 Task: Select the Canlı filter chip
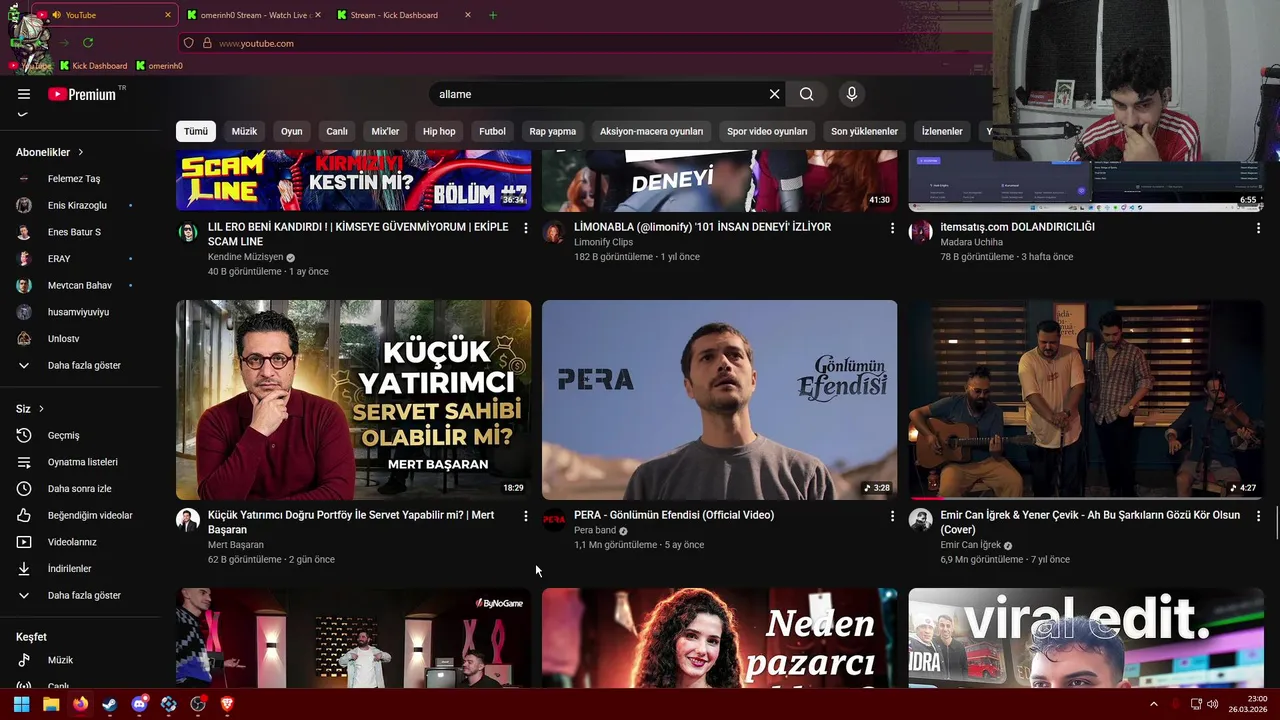coord(337,131)
